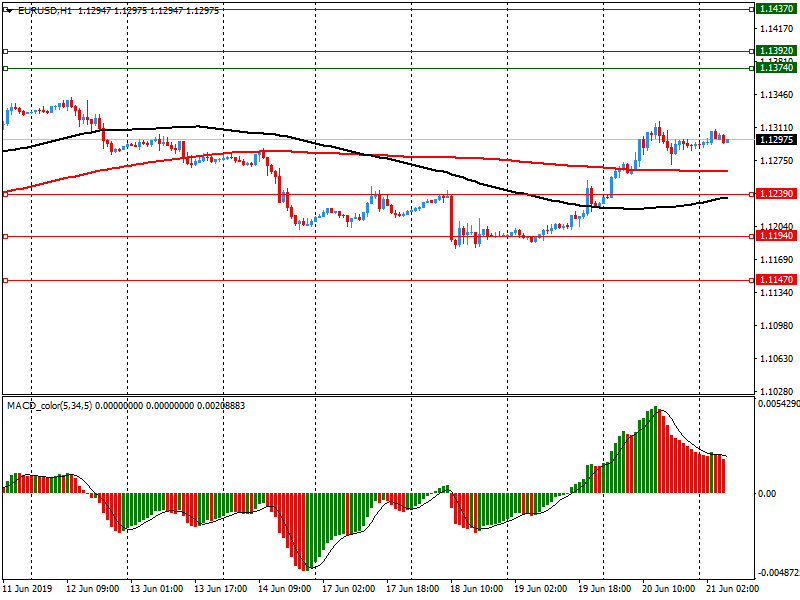Click the 1.10980 price scale value

pyautogui.click(x=777, y=326)
